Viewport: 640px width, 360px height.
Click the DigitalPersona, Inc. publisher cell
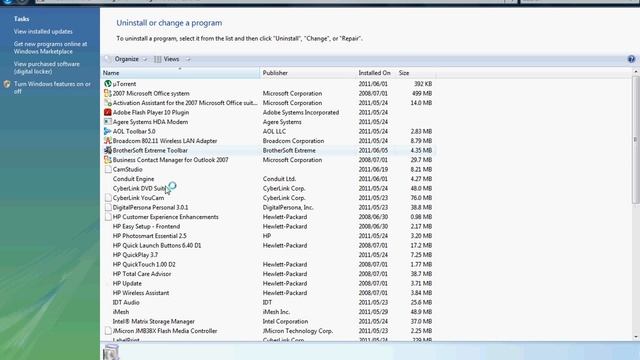pyautogui.click(x=288, y=207)
